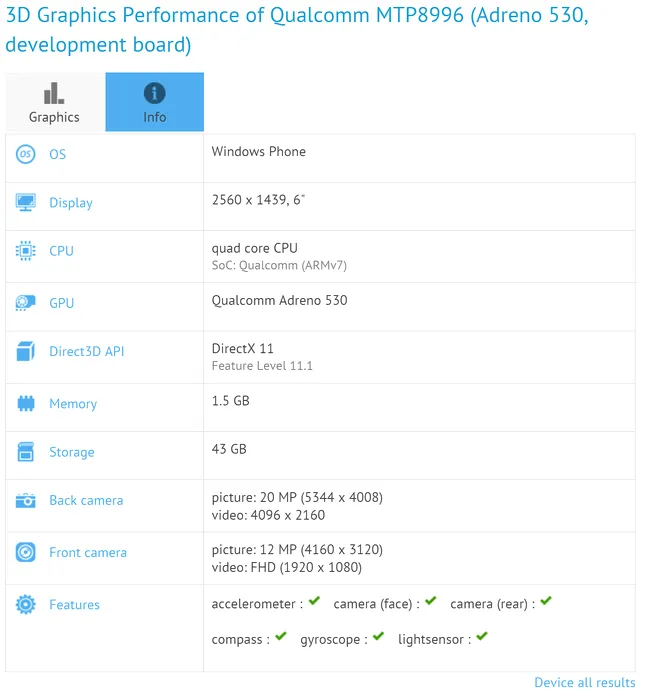Click the Front camera icon
Image resolution: width=647 pixels, height=700 pixels.
coord(26,552)
